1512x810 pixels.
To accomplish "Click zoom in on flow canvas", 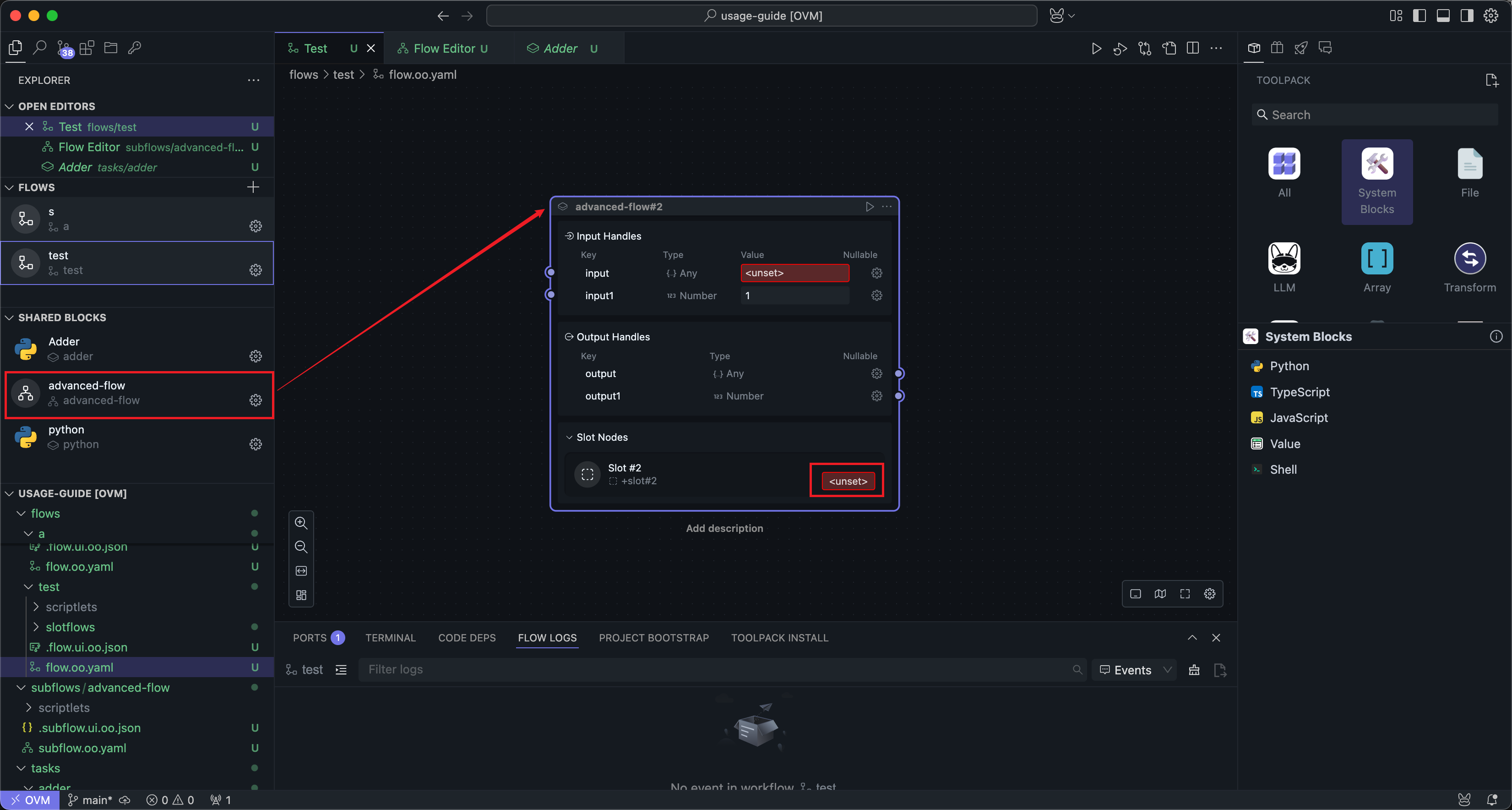I will pyautogui.click(x=301, y=523).
